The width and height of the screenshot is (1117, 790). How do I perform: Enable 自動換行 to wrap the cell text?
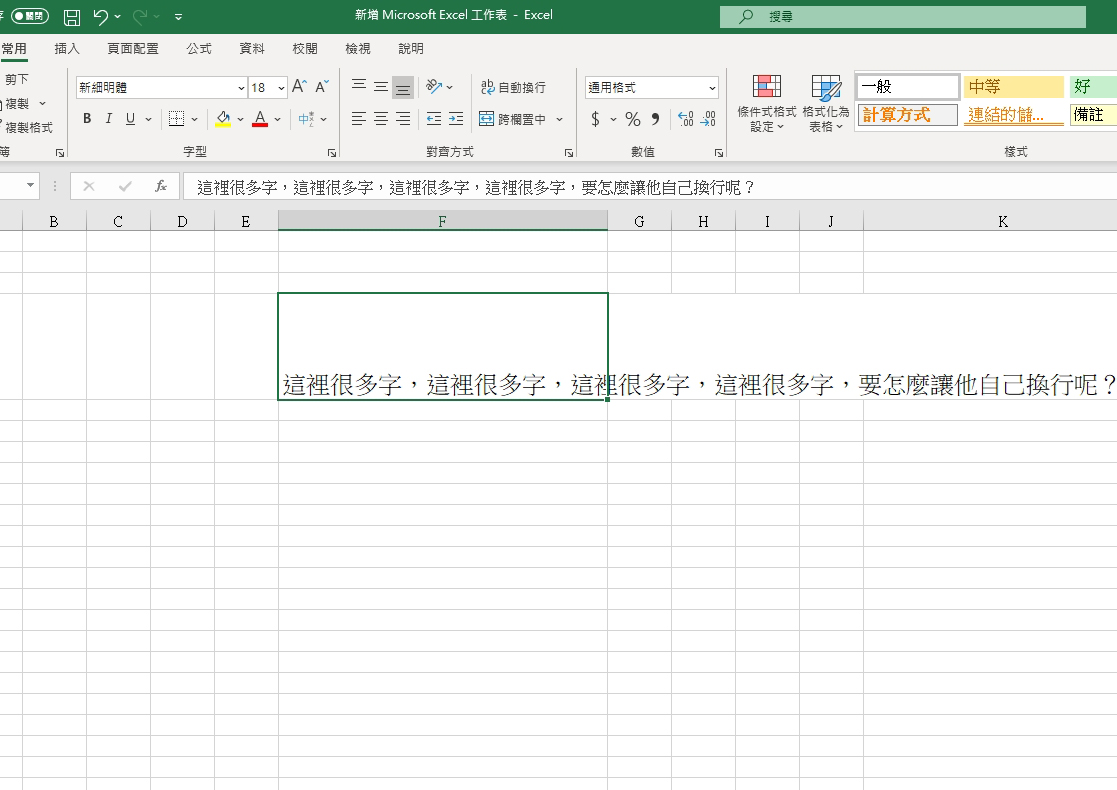pos(514,87)
